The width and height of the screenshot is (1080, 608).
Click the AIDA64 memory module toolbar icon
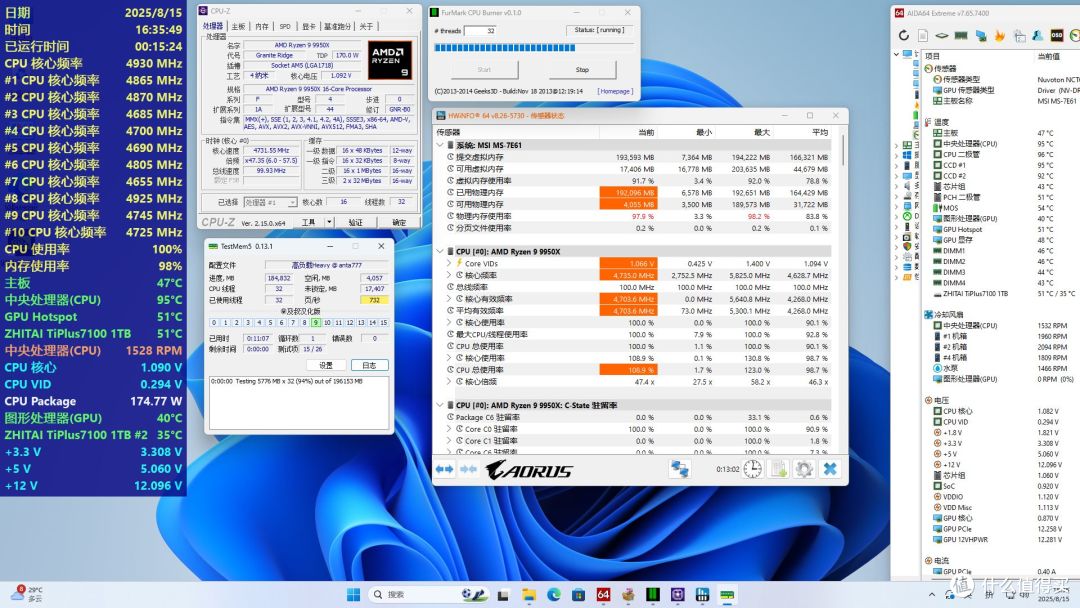pos(961,35)
